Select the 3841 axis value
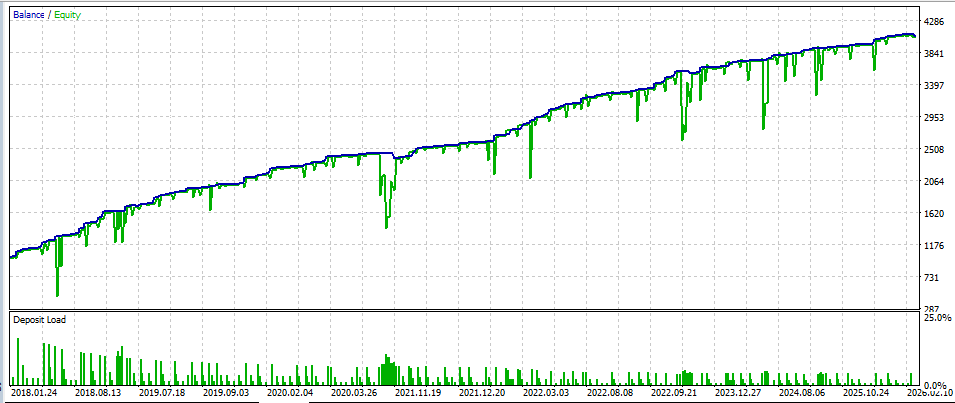The width and height of the screenshot is (955, 403). (936, 54)
